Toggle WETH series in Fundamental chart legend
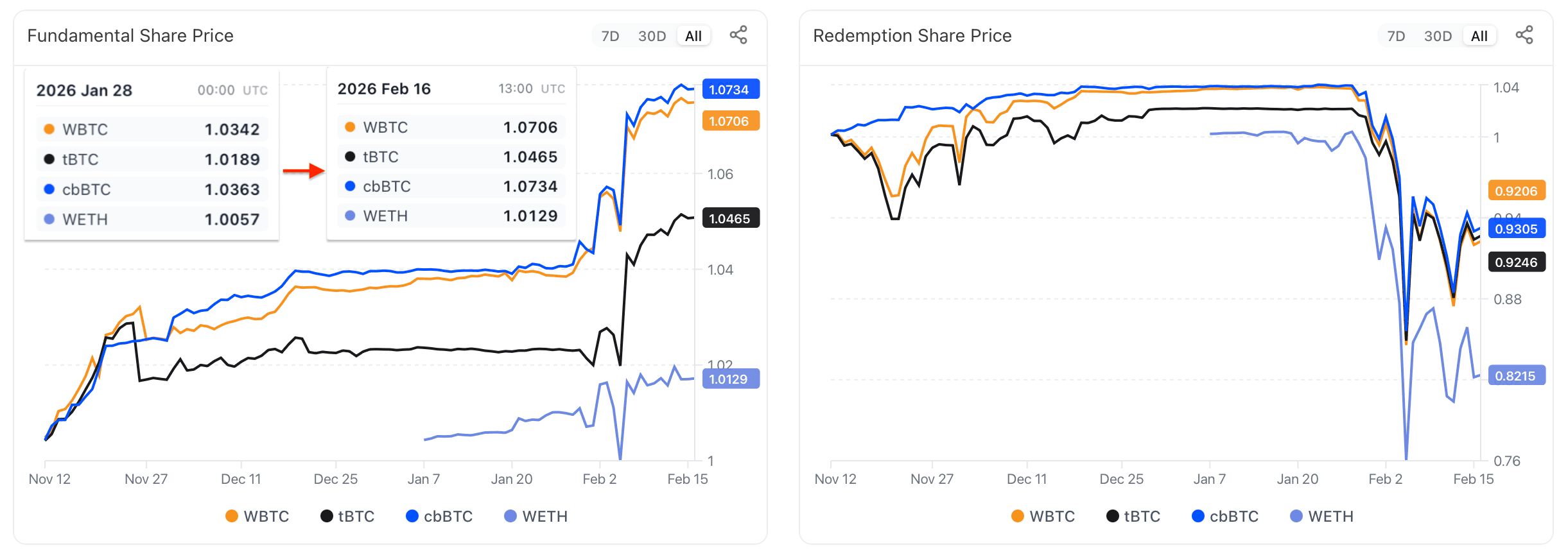This screenshot has height=557, width=1568. (536, 517)
